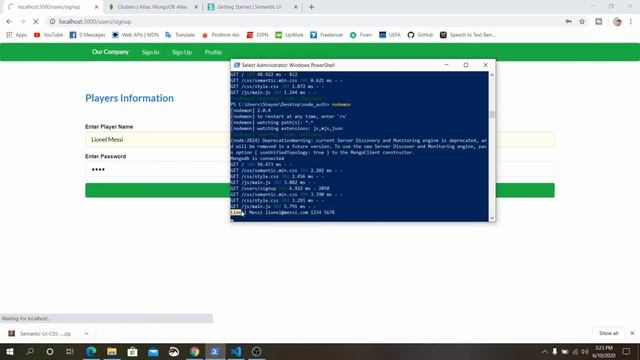Image resolution: width=640 pixels, height=360 pixels.
Task: Open the Speech to Text bookmark
Action: [x=468, y=35]
